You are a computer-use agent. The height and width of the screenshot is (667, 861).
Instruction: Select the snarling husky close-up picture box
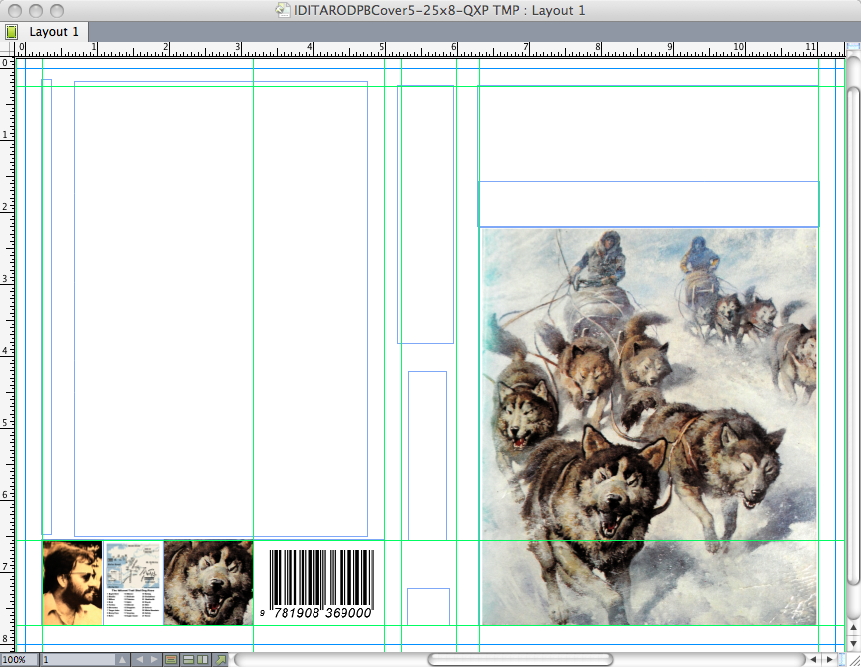(x=209, y=583)
